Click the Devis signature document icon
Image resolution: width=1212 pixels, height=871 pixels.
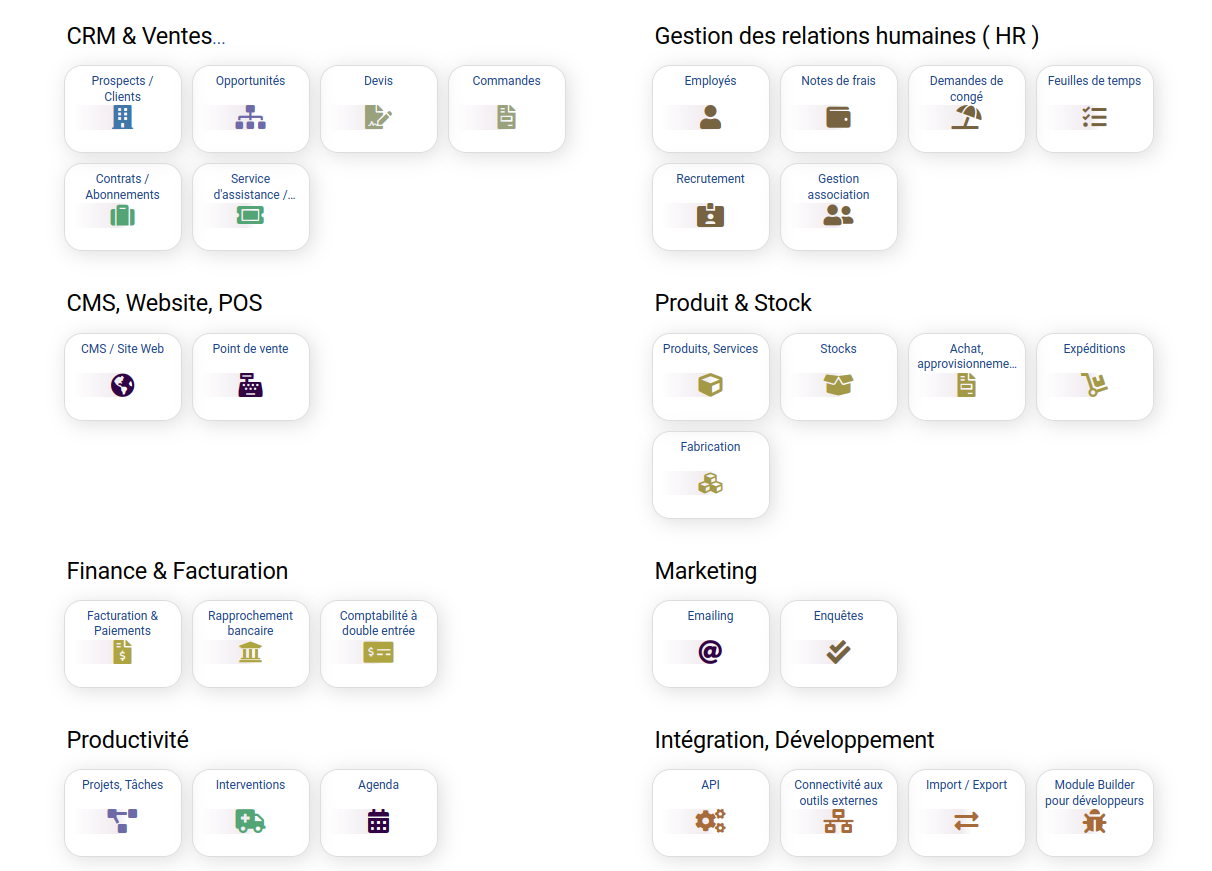pyautogui.click(x=378, y=117)
